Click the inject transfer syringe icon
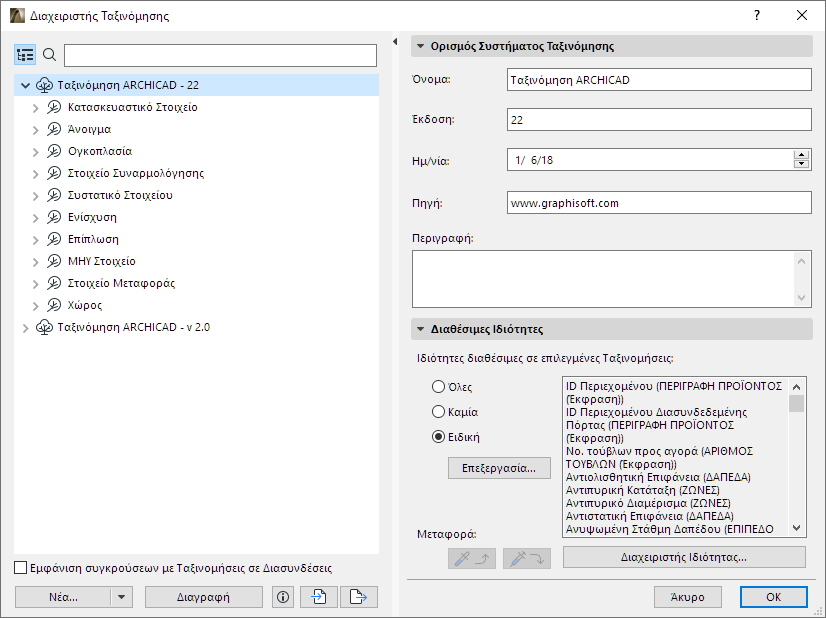Viewport: 826px width, 618px height. (x=525, y=558)
